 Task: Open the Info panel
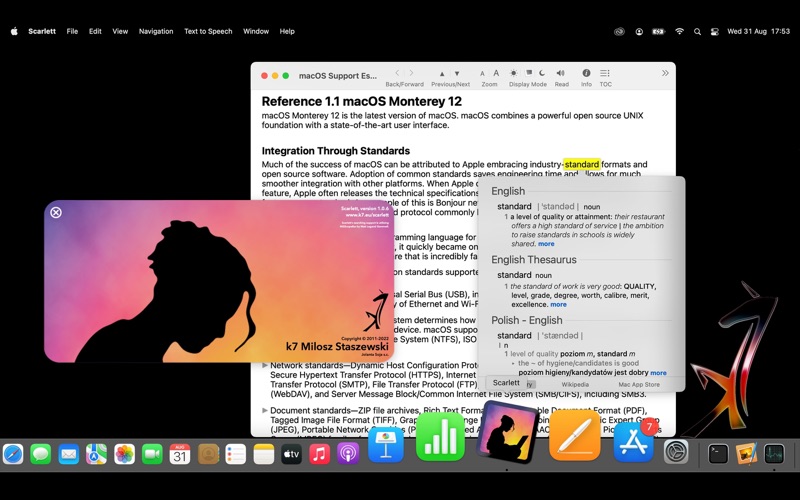coord(586,73)
